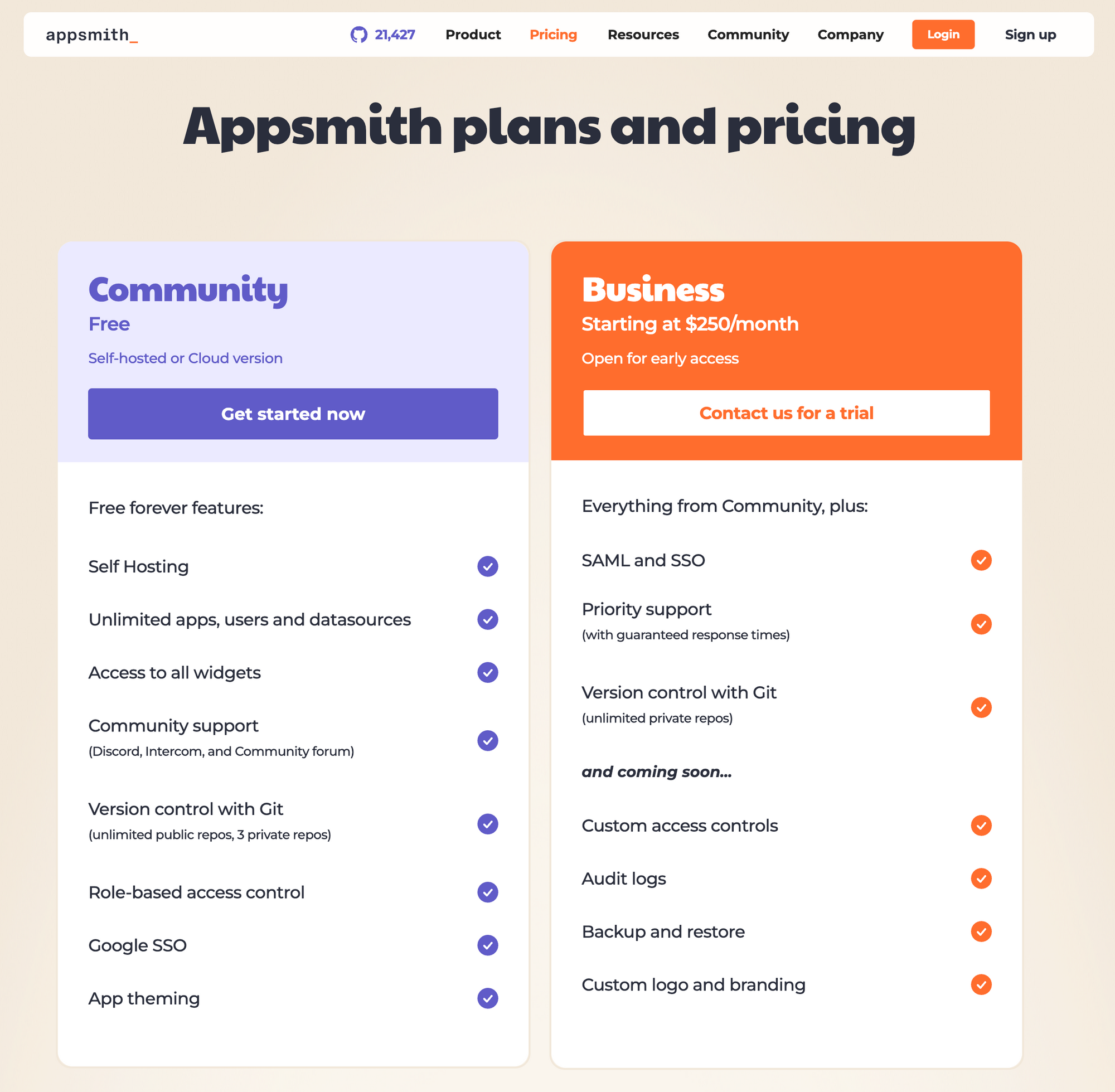Open the Community navigation menu

pos(748,35)
